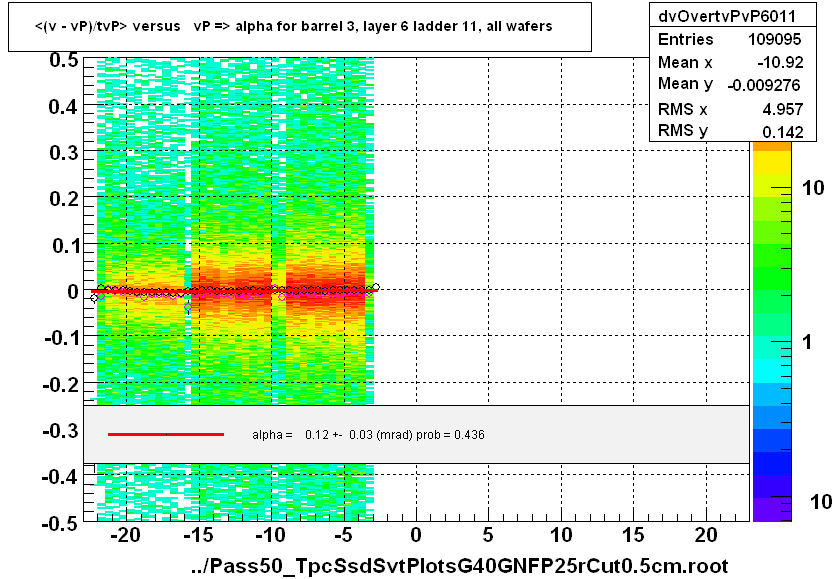Image resolution: width=833 pixels, height=579 pixels.
Task: Click the y-axis label -0.1
Action: [62, 337]
